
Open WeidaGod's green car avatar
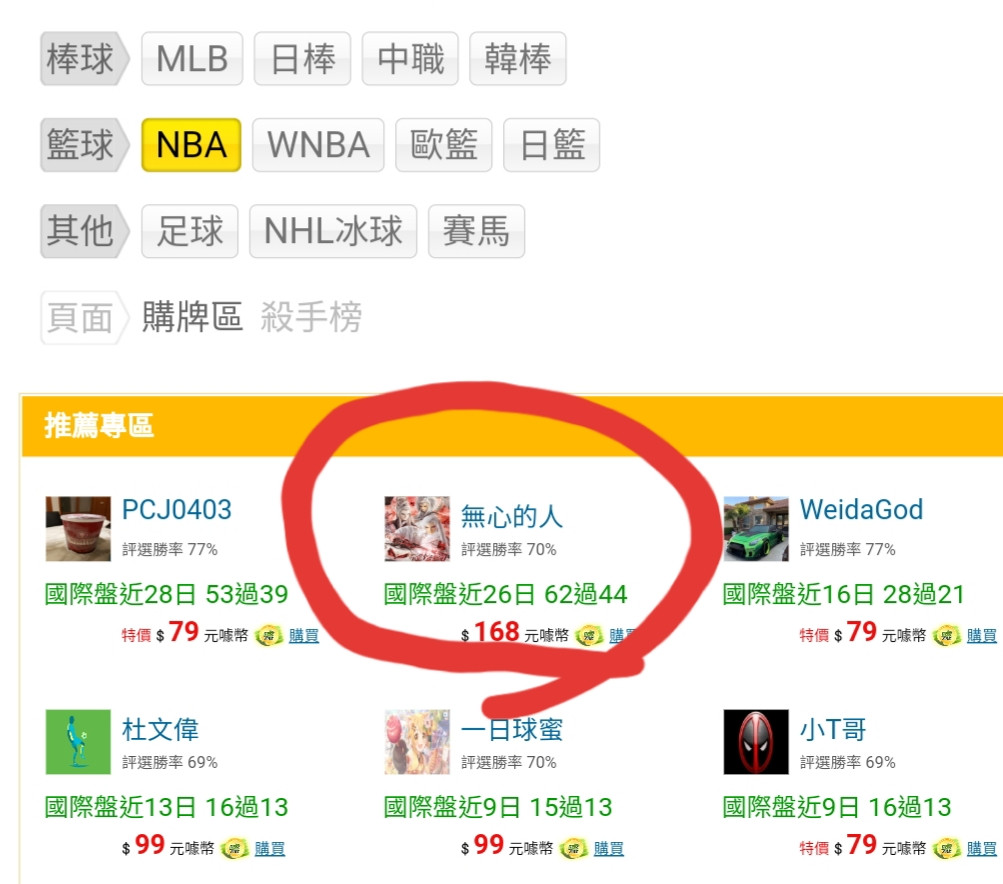point(755,528)
